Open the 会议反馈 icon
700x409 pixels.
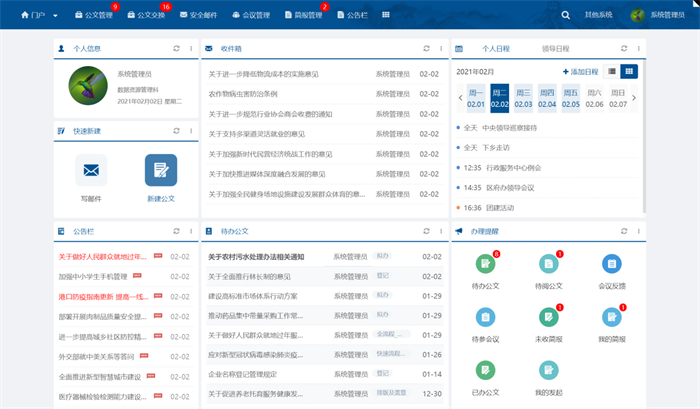611,264
